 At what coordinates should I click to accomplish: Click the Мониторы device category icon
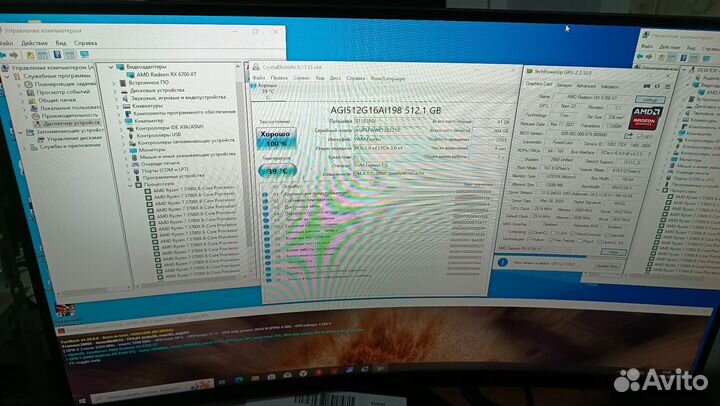[x=133, y=150]
